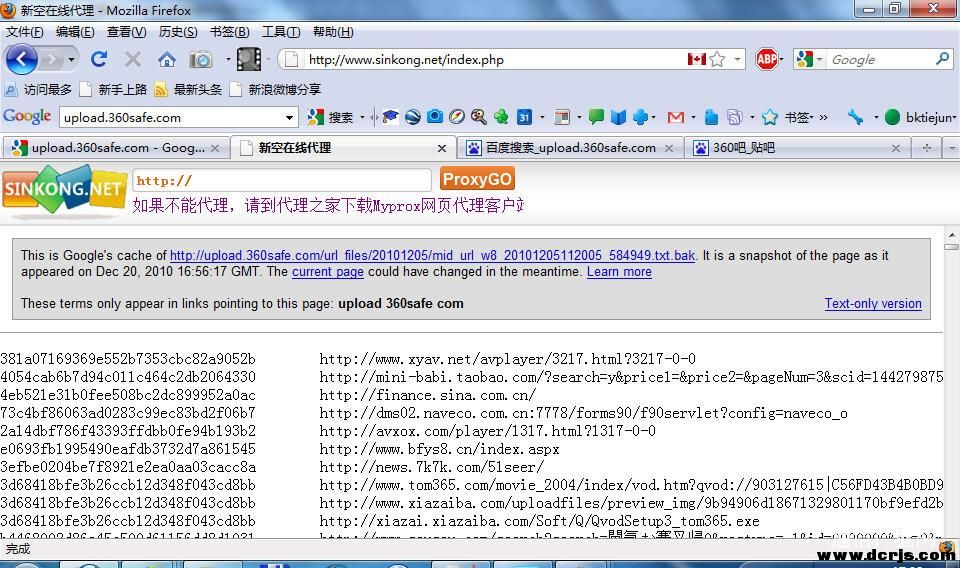Open Gmail icon in Google Toolbar
Screen dimensions: 960x568
click(x=676, y=117)
